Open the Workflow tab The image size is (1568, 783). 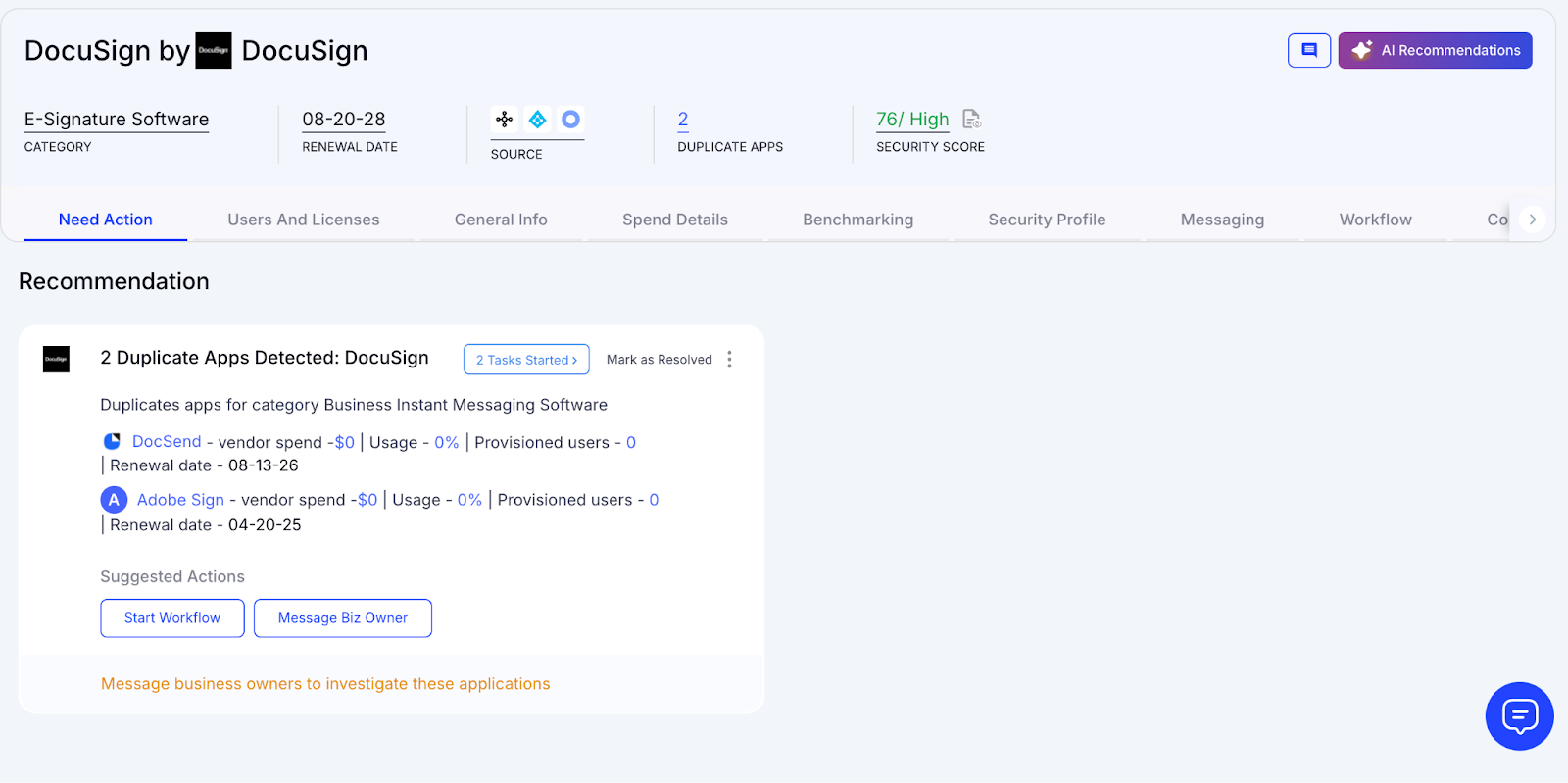pos(1376,220)
